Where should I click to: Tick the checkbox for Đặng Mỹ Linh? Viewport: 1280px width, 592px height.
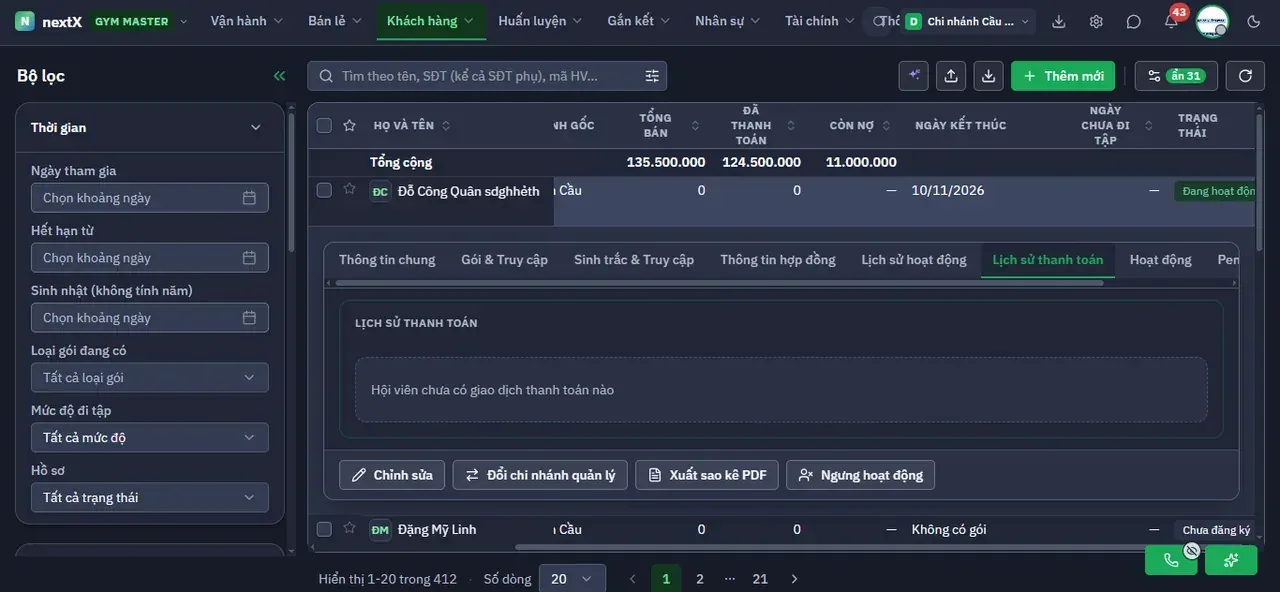(324, 529)
